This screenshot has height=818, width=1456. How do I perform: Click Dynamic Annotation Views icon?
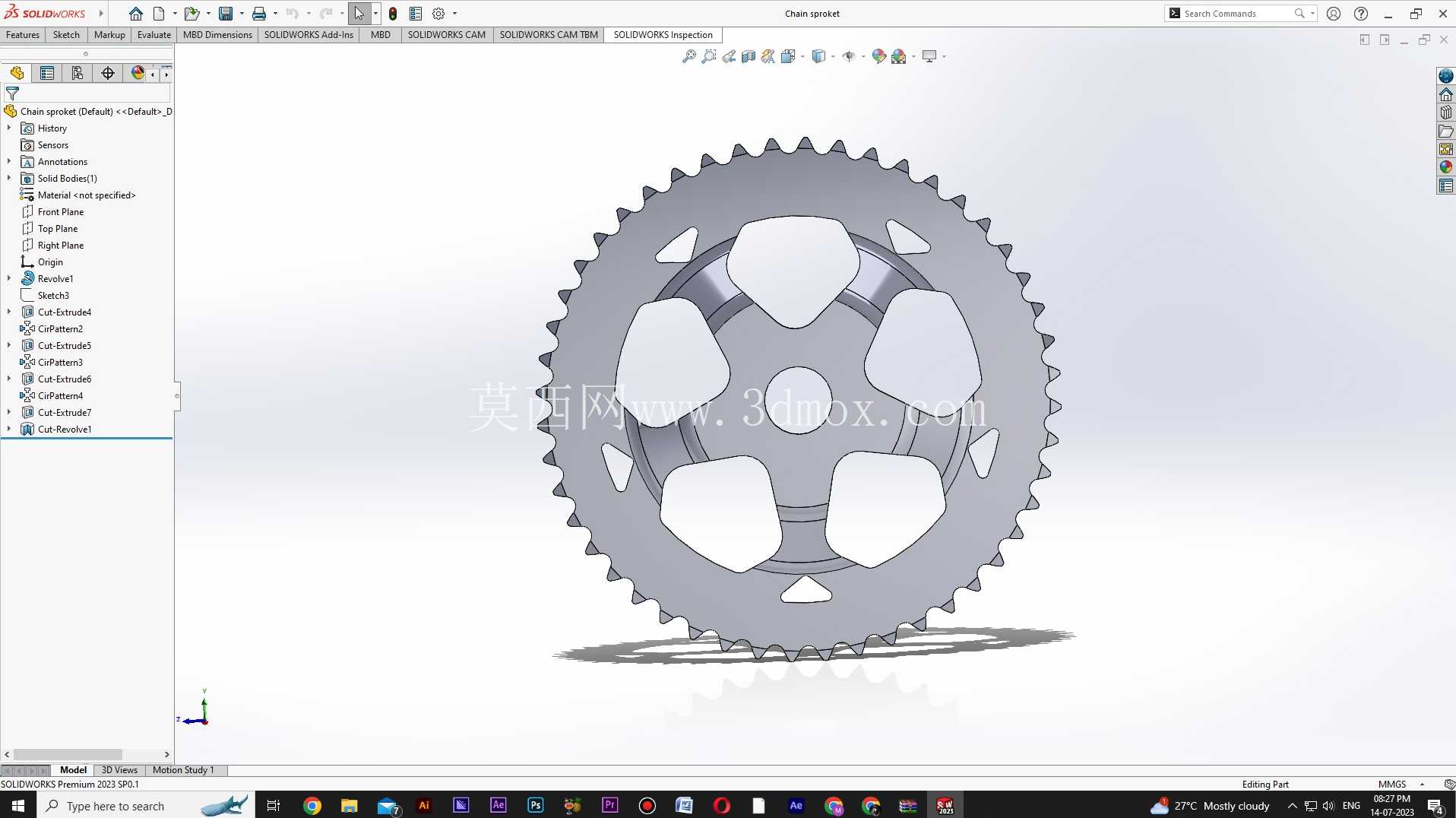pos(768,56)
